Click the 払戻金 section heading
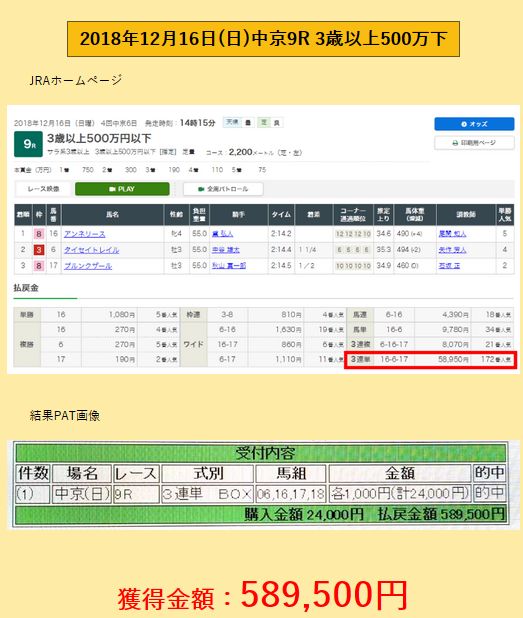 tap(26, 288)
